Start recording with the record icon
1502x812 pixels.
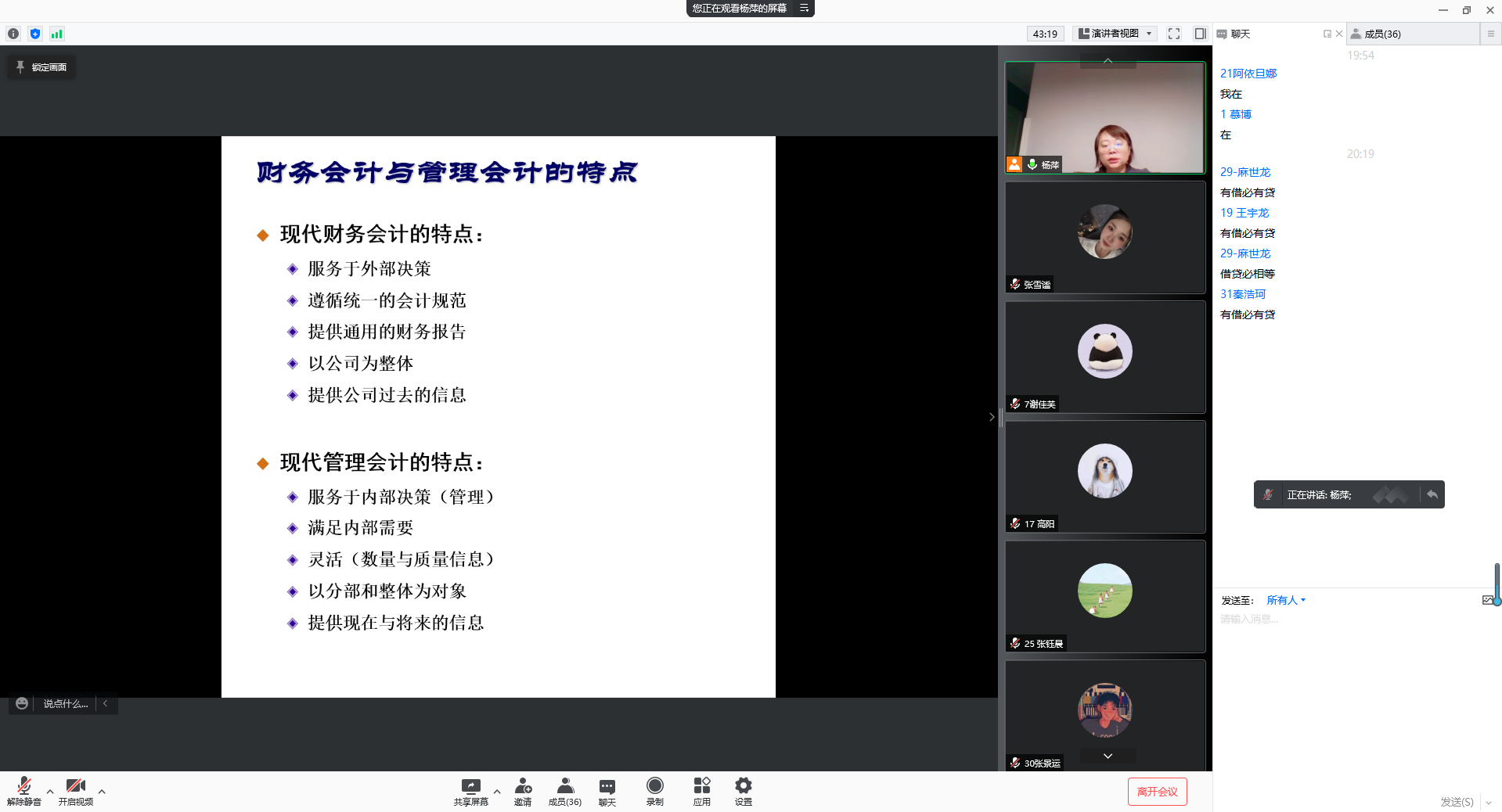click(654, 787)
